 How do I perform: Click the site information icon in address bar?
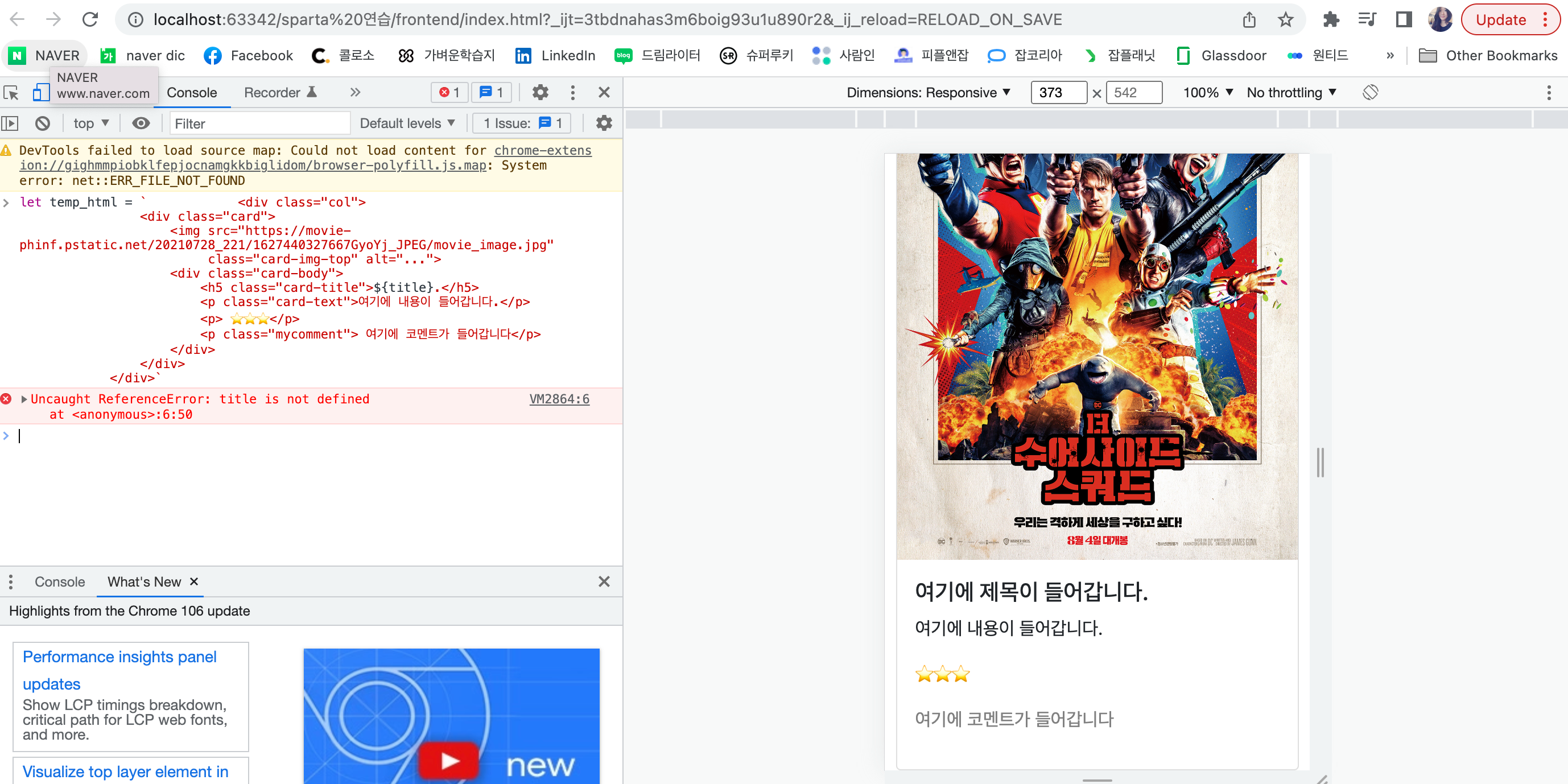(x=135, y=20)
